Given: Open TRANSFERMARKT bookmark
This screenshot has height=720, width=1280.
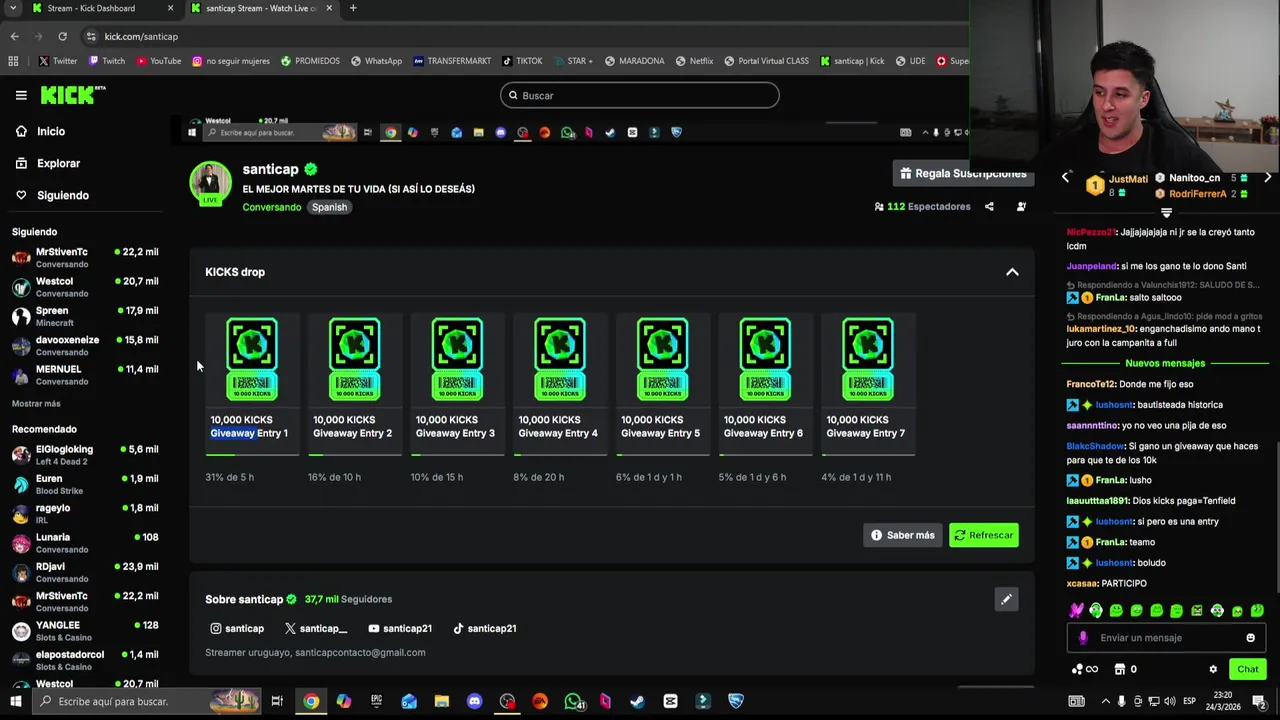Looking at the screenshot, I should (452, 61).
